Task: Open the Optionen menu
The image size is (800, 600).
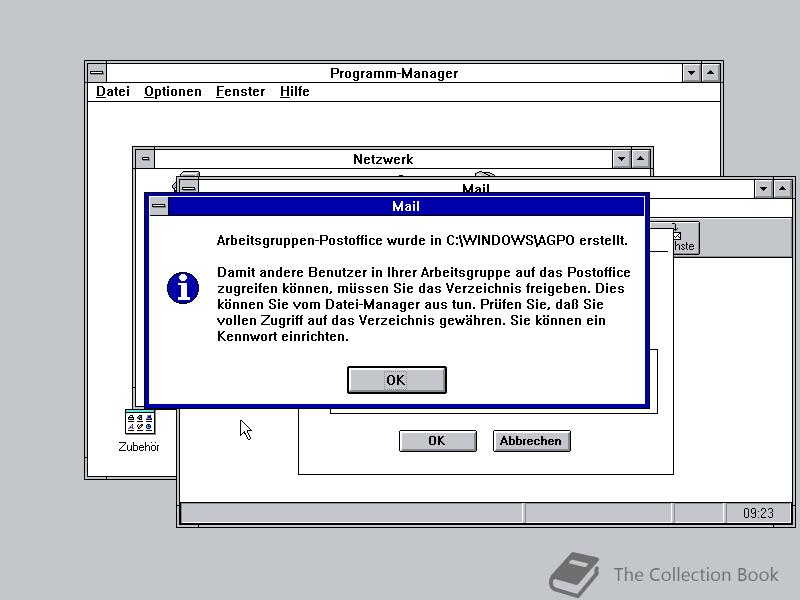Action: click(x=172, y=92)
